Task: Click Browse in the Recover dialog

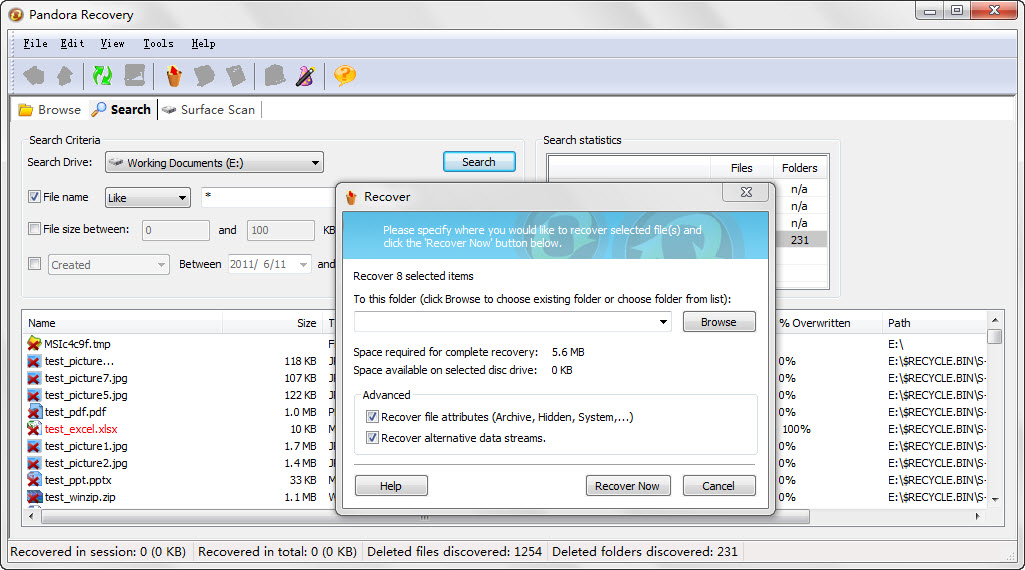Action: click(x=719, y=322)
